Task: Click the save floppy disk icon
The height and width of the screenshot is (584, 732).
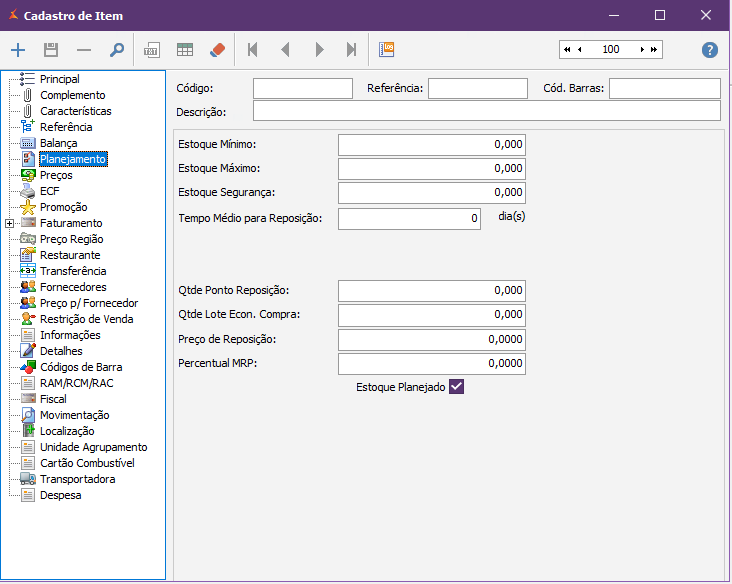Action: (x=51, y=49)
